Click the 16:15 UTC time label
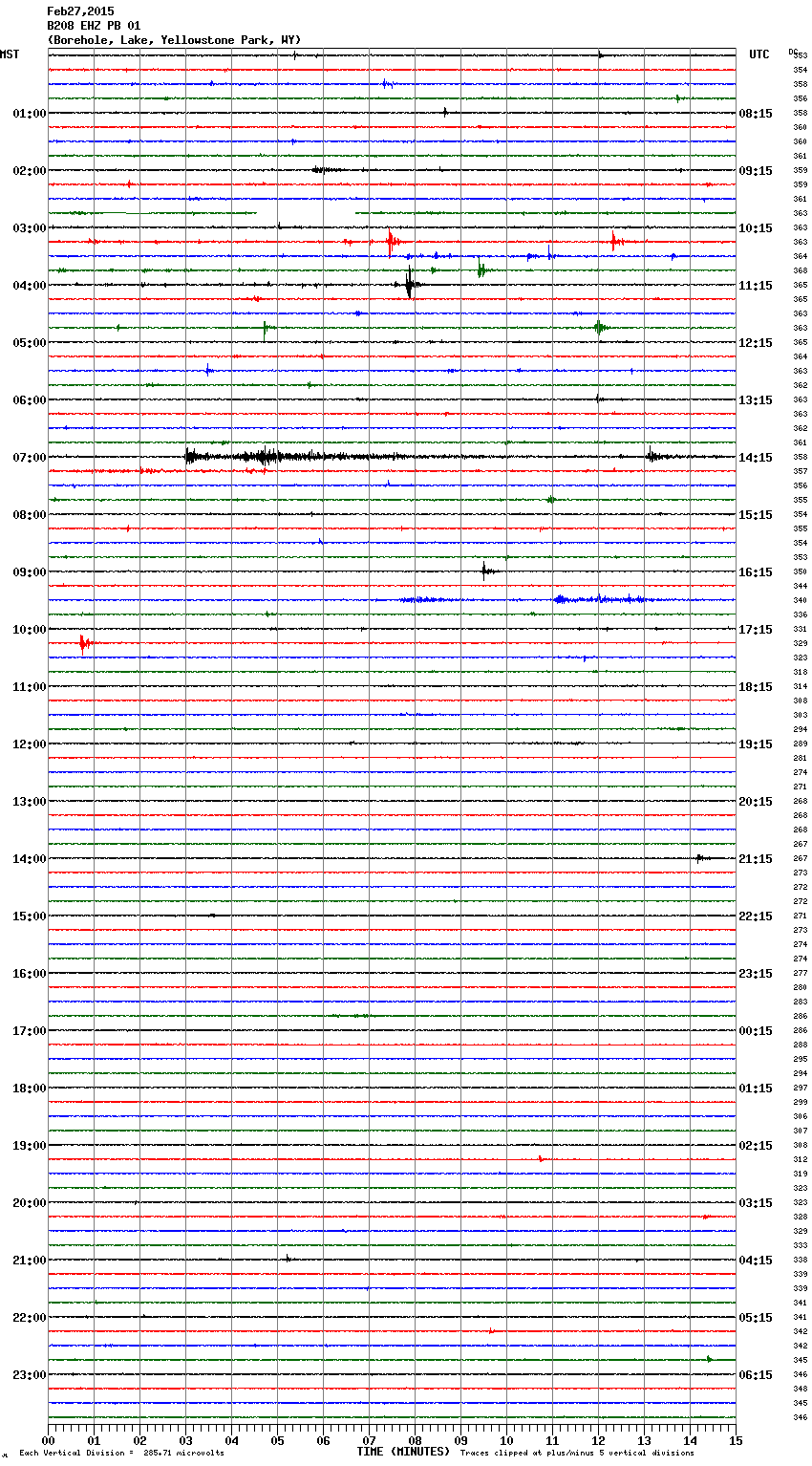 (756, 571)
